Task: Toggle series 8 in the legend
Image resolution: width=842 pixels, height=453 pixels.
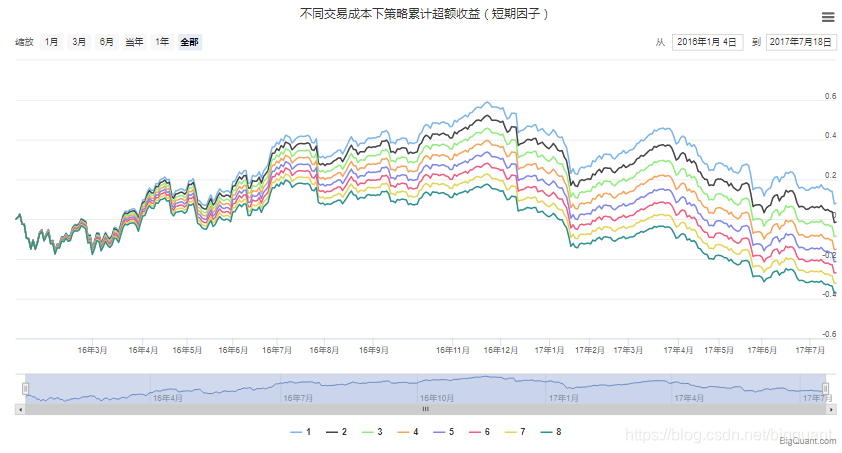Action: (x=551, y=432)
